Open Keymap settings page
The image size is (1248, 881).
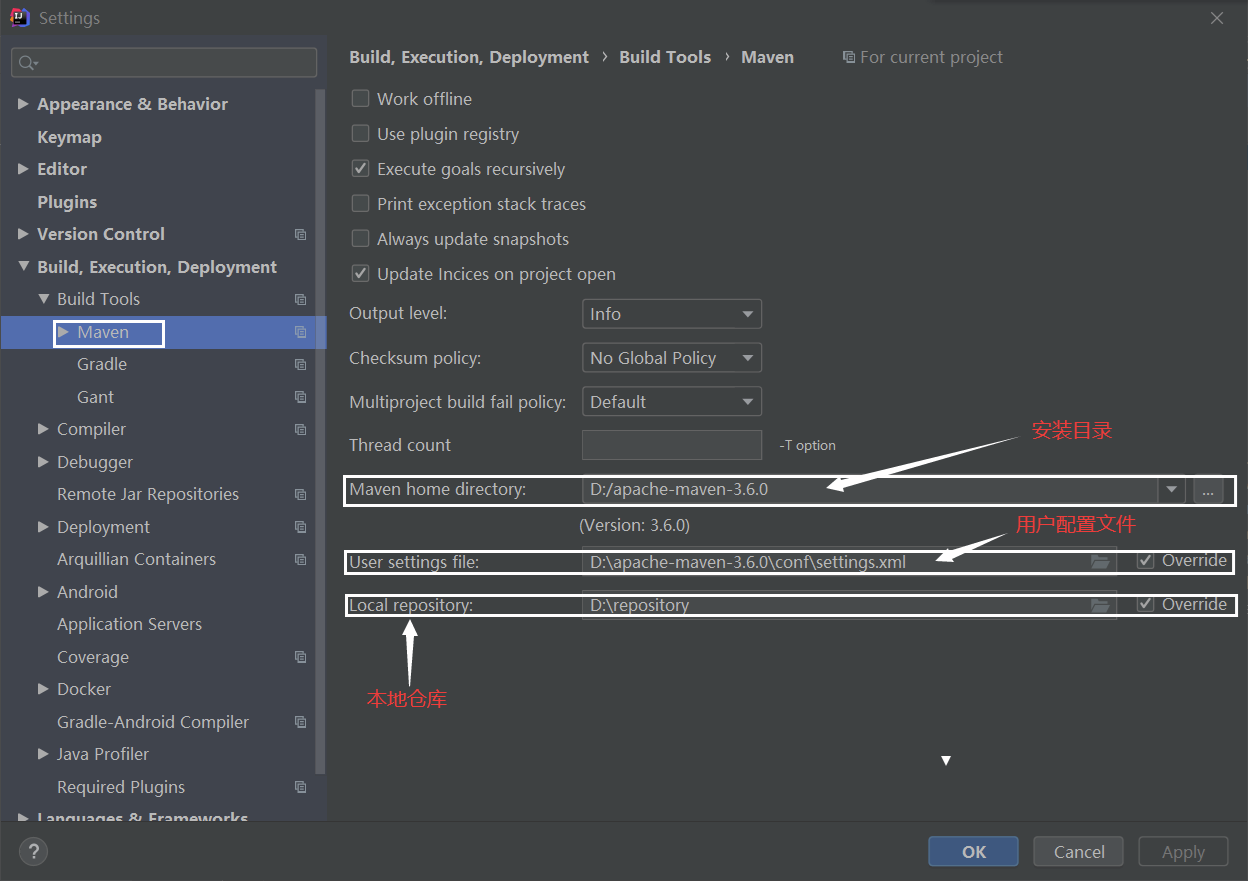69,137
